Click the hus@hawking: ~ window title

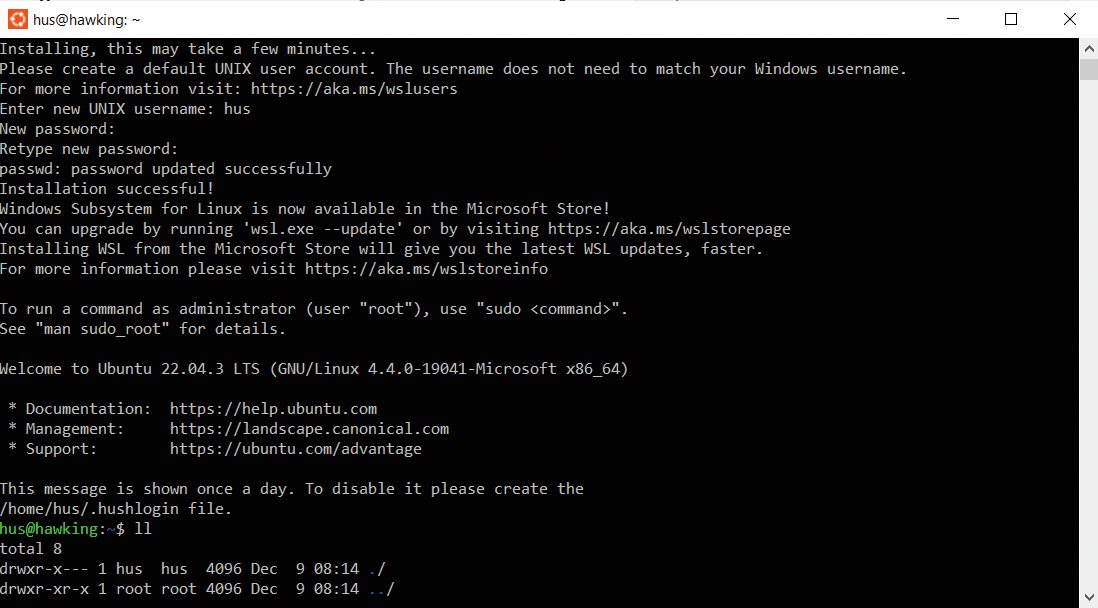tap(86, 20)
